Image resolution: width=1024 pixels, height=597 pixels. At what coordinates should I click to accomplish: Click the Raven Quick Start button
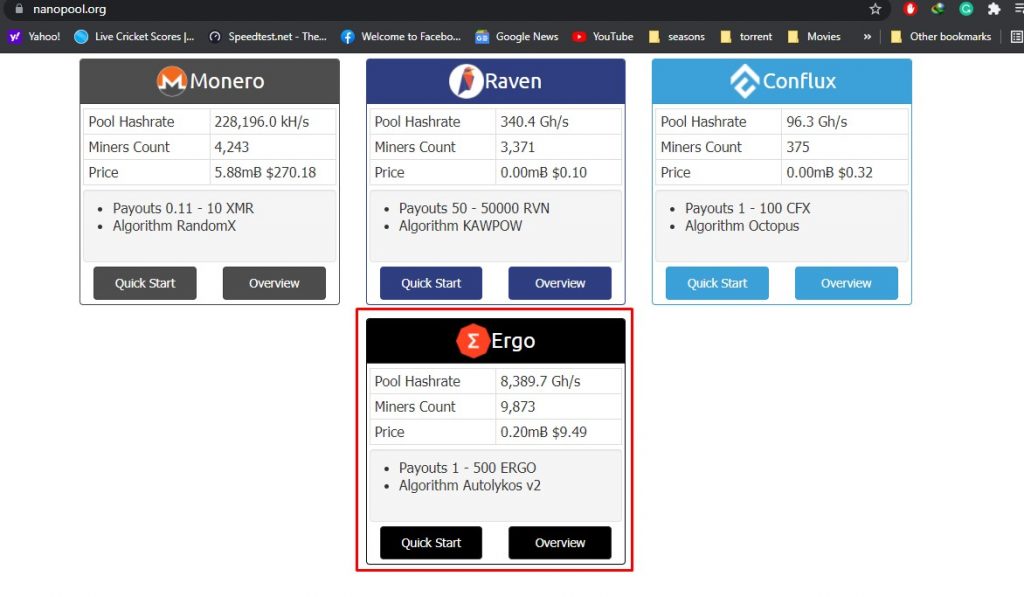coord(431,283)
